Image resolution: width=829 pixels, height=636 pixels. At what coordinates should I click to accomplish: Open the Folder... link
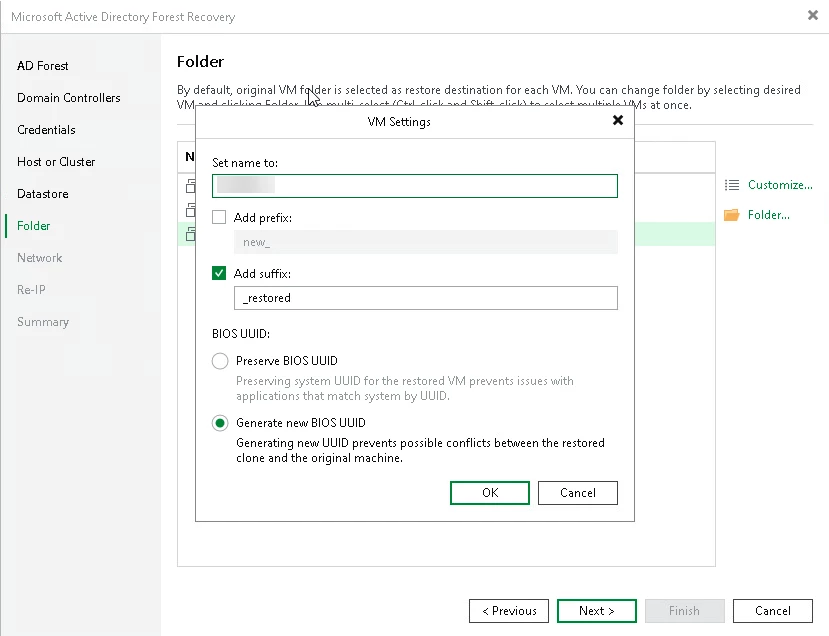click(768, 215)
